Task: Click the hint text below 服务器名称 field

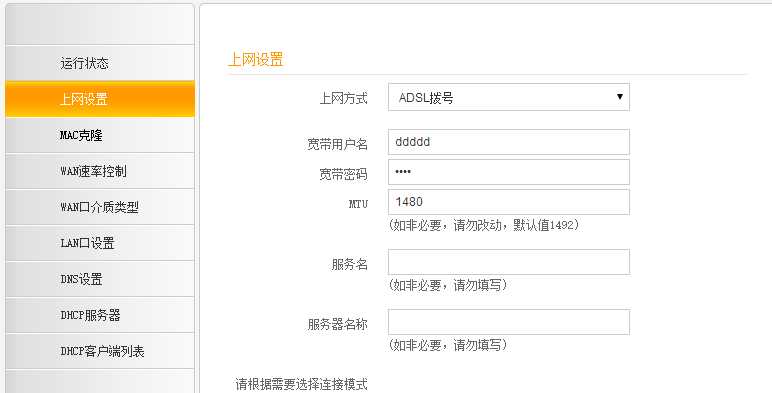Action: (448, 345)
